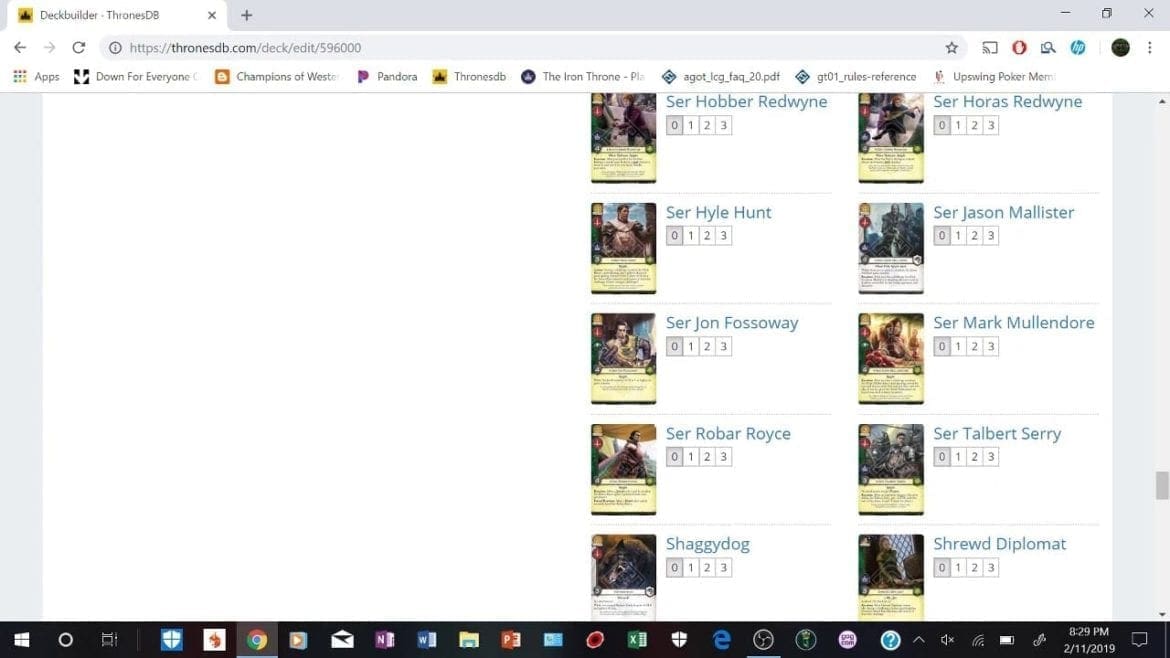Show hidden tray icons chevron

(919, 640)
